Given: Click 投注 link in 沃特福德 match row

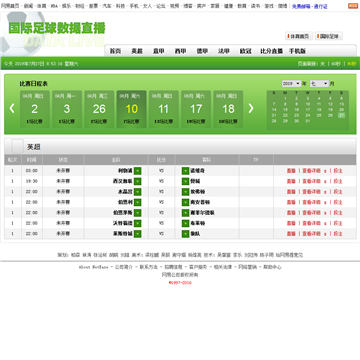Looking at the screenshot, I should tap(338, 223).
